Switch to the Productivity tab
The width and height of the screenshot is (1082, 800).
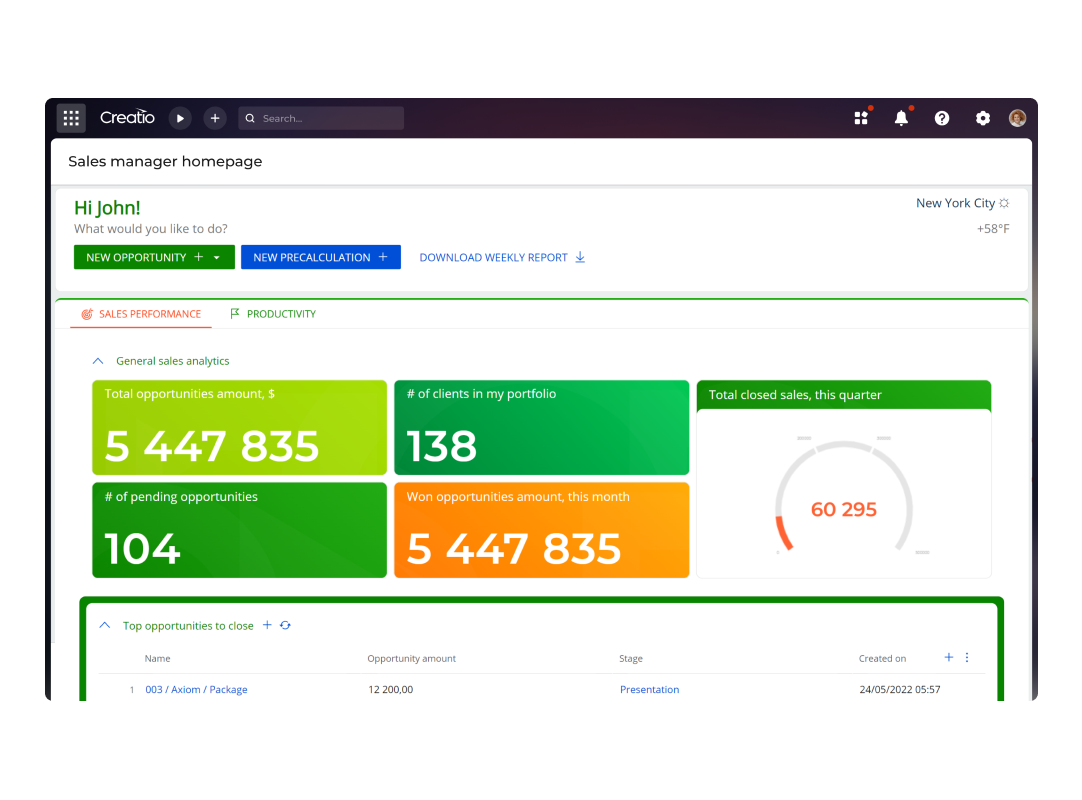pos(273,314)
